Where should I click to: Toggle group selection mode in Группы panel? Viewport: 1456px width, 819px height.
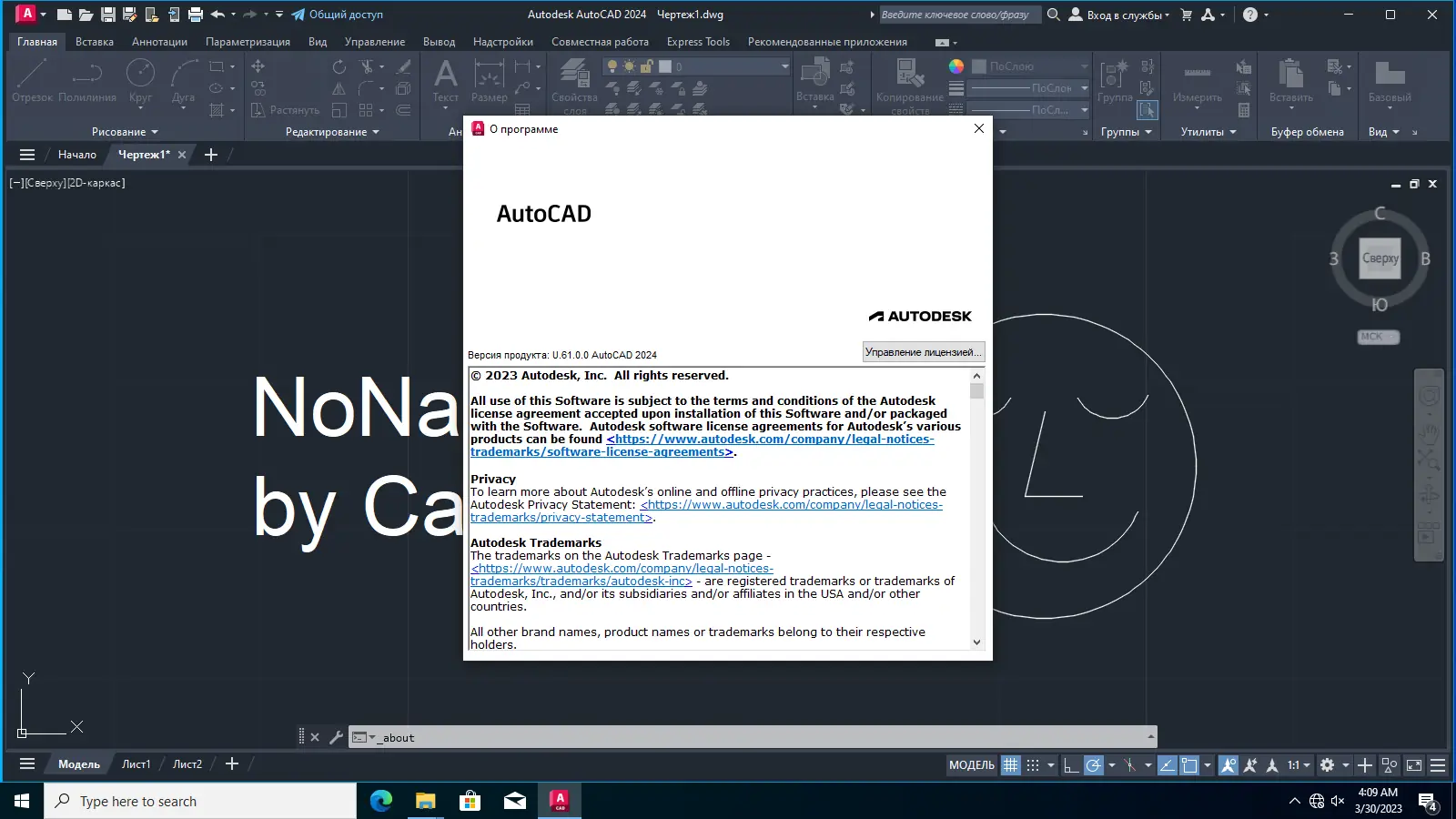[1147, 110]
